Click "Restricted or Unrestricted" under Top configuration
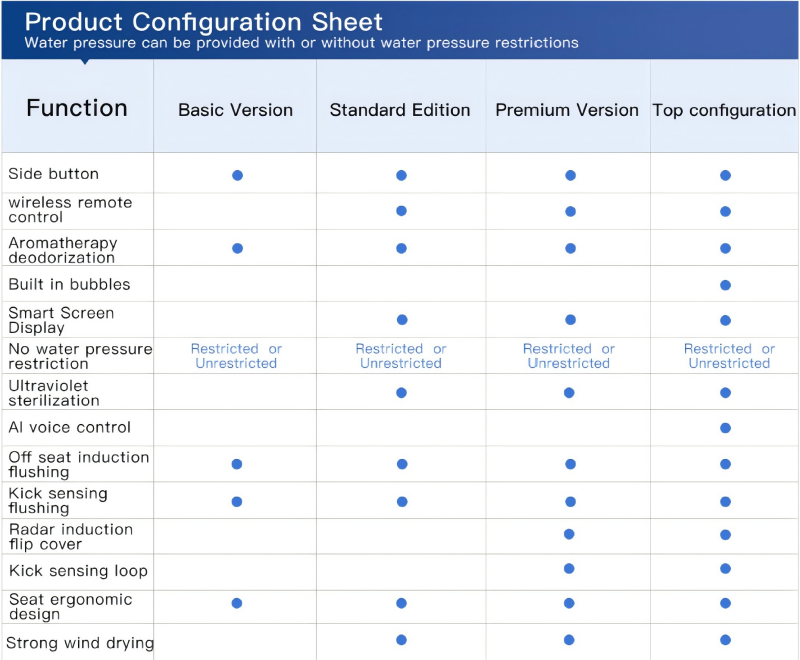The height and width of the screenshot is (660, 800). pos(729,356)
